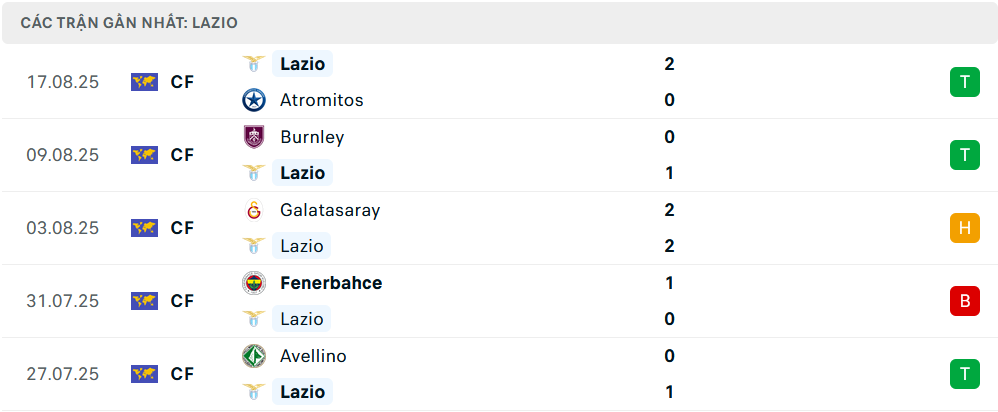
Task: Click the Atromitos club crest icon
Action: click(x=254, y=100)
